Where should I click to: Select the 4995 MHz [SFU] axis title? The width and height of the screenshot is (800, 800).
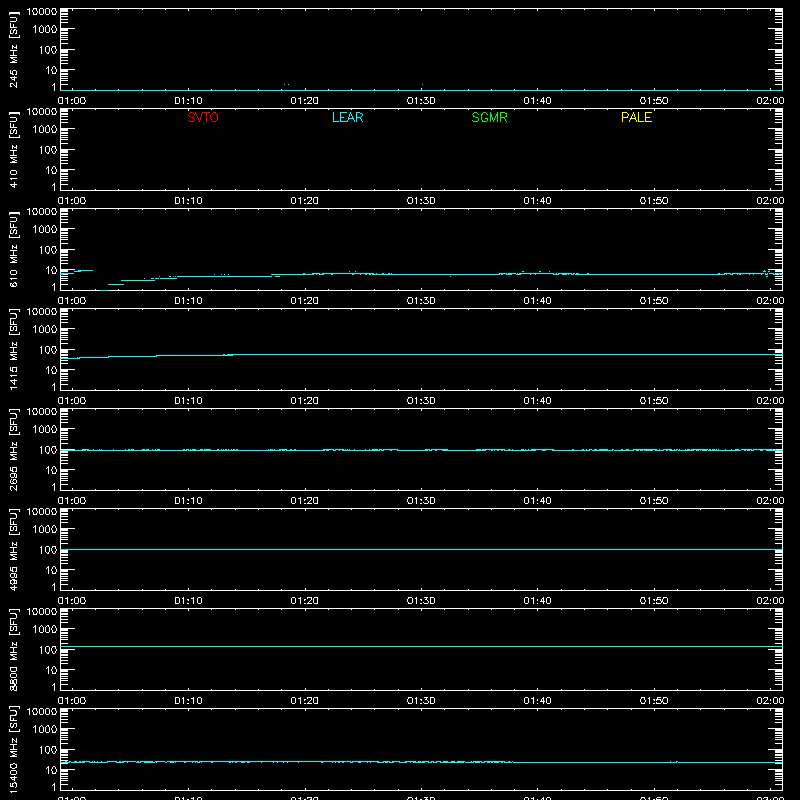pos(14,549)
